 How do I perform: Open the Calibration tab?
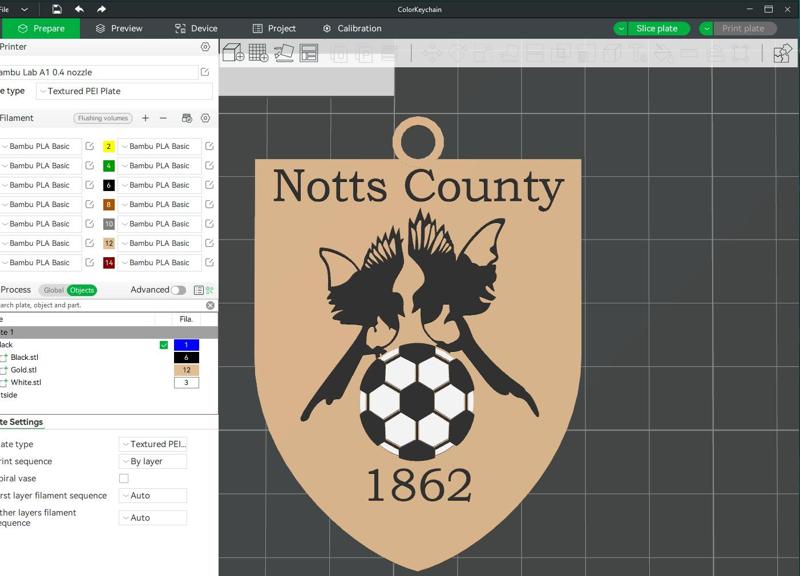click(x=352, y=29)
